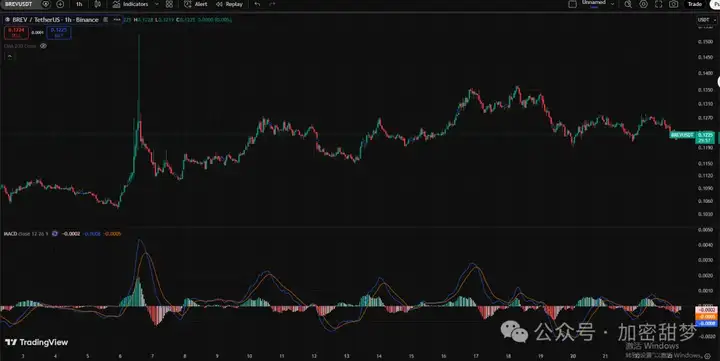Open the quick search magnifier icon
Image resolution: width=720 pixels, height=361 pixels.
[x=628, y=4]
